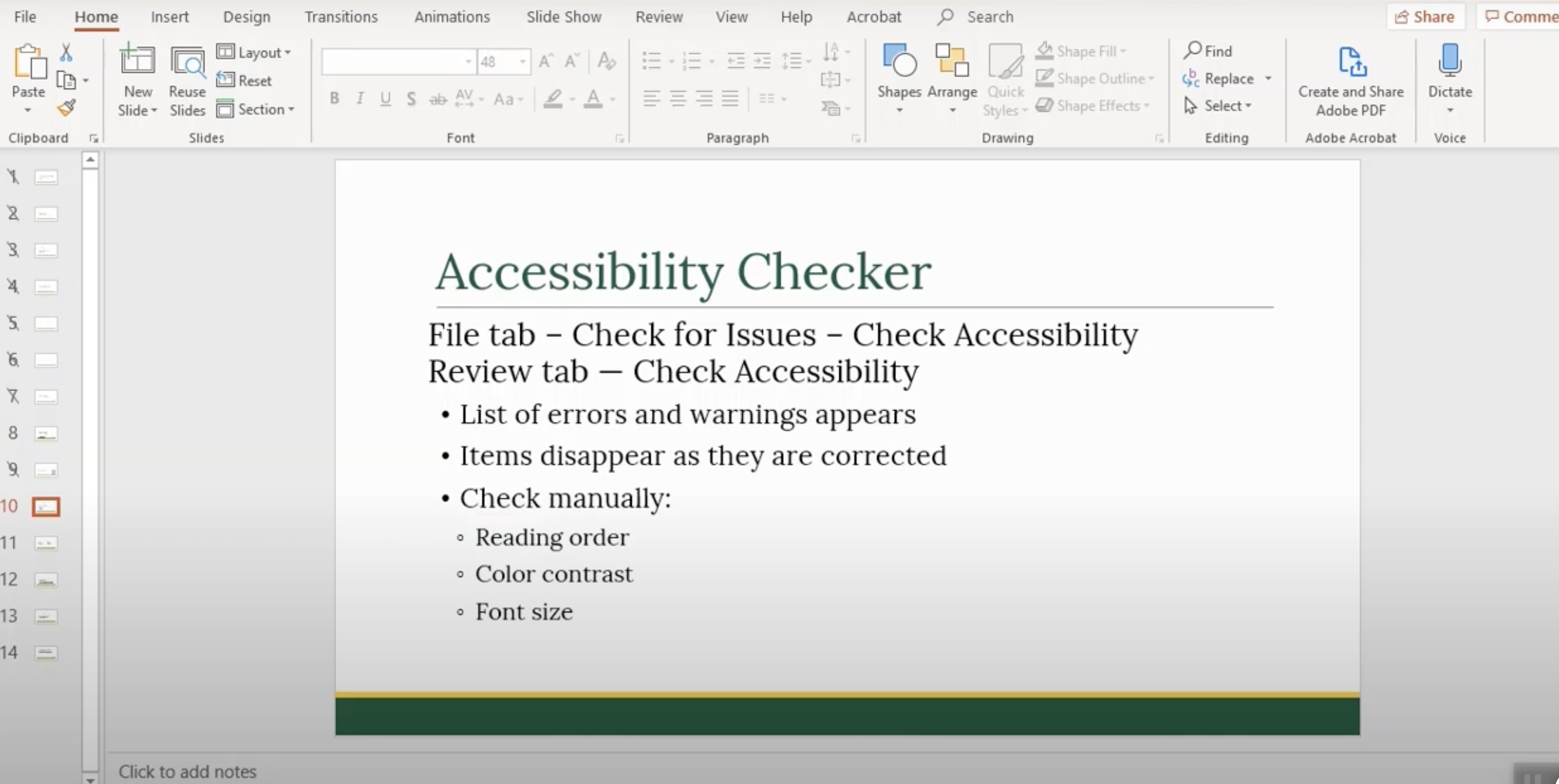This screenshot has width=1559, height=784.
Task: Click to add notes field
Action: click(188, 771)
